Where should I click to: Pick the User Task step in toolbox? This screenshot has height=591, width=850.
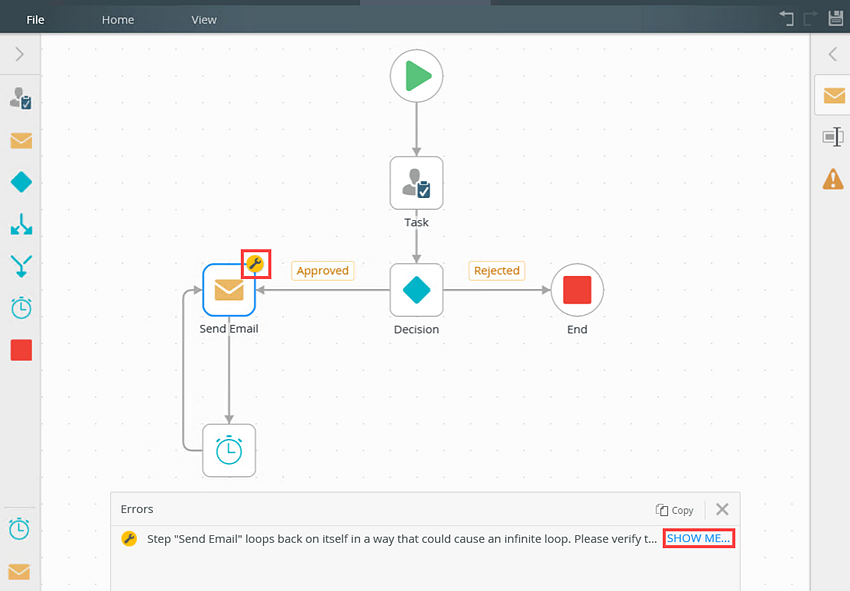point(21,98)
